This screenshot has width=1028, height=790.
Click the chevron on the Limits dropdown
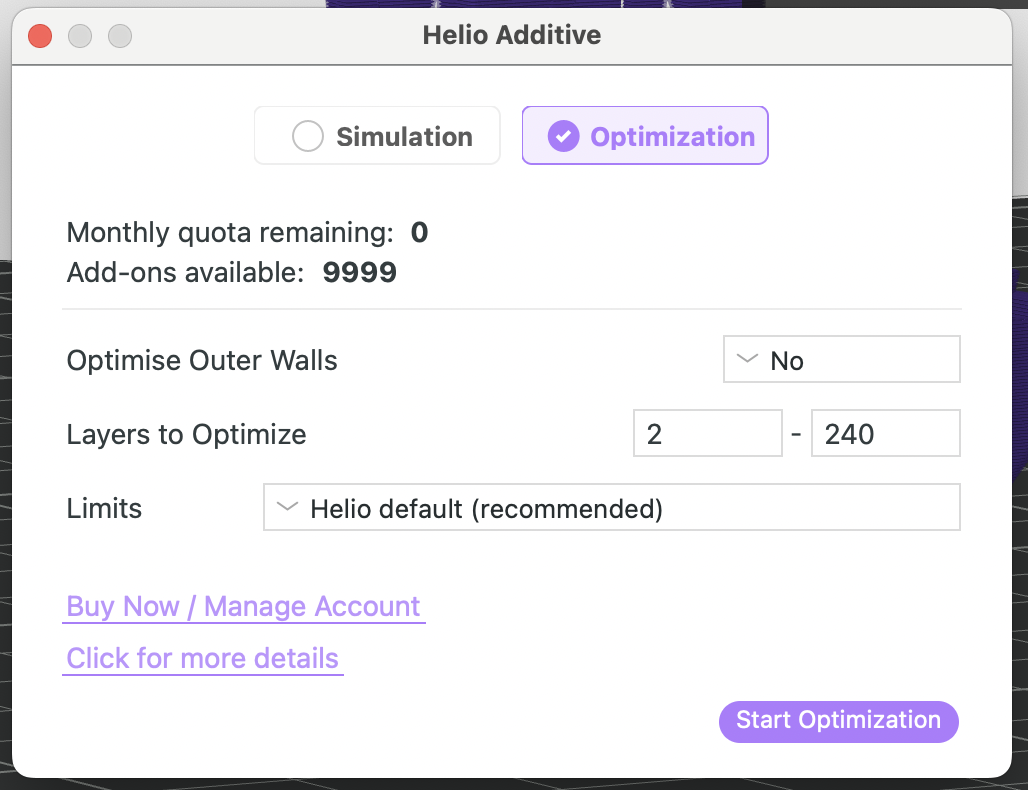tap(288, 507)
